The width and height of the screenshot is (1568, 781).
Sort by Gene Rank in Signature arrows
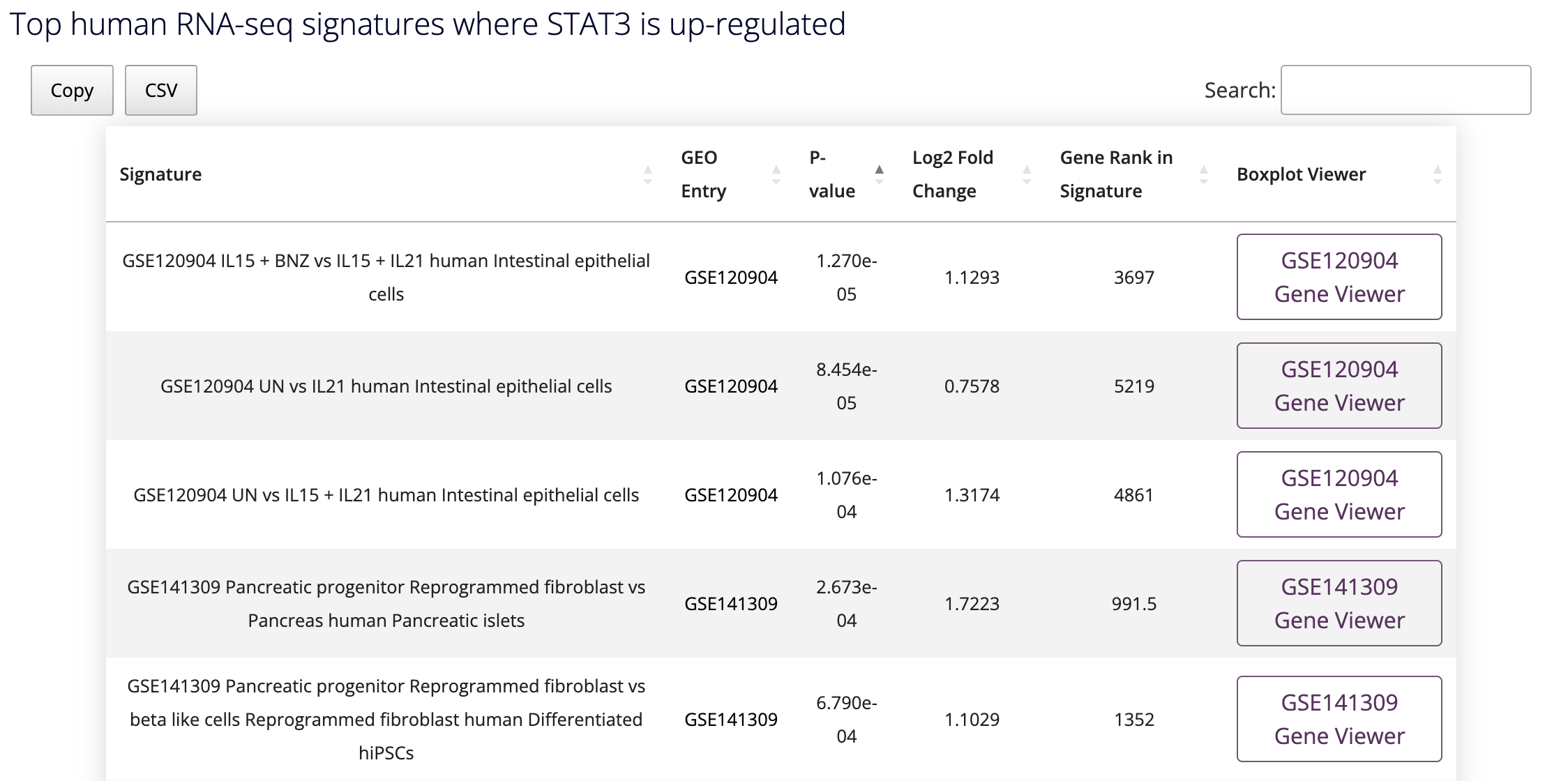[1203, 174]
